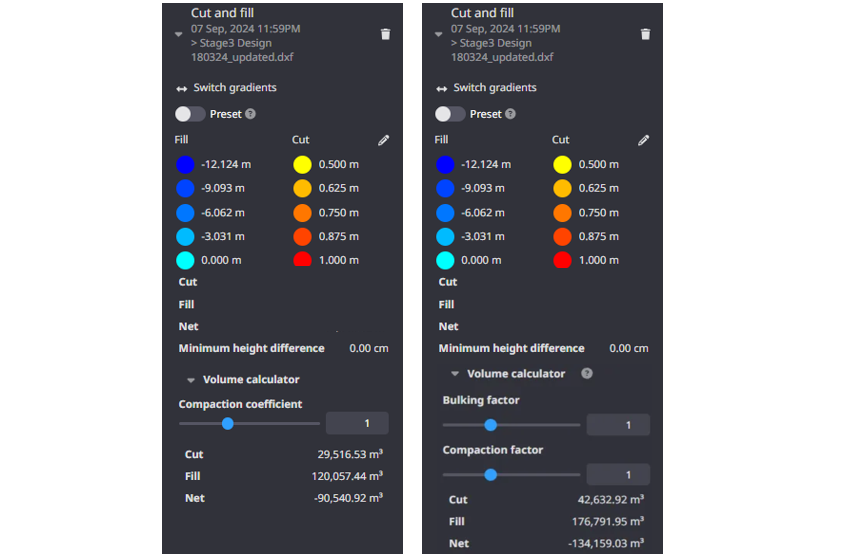Click the Compaction coefficient slider handle

228,424
